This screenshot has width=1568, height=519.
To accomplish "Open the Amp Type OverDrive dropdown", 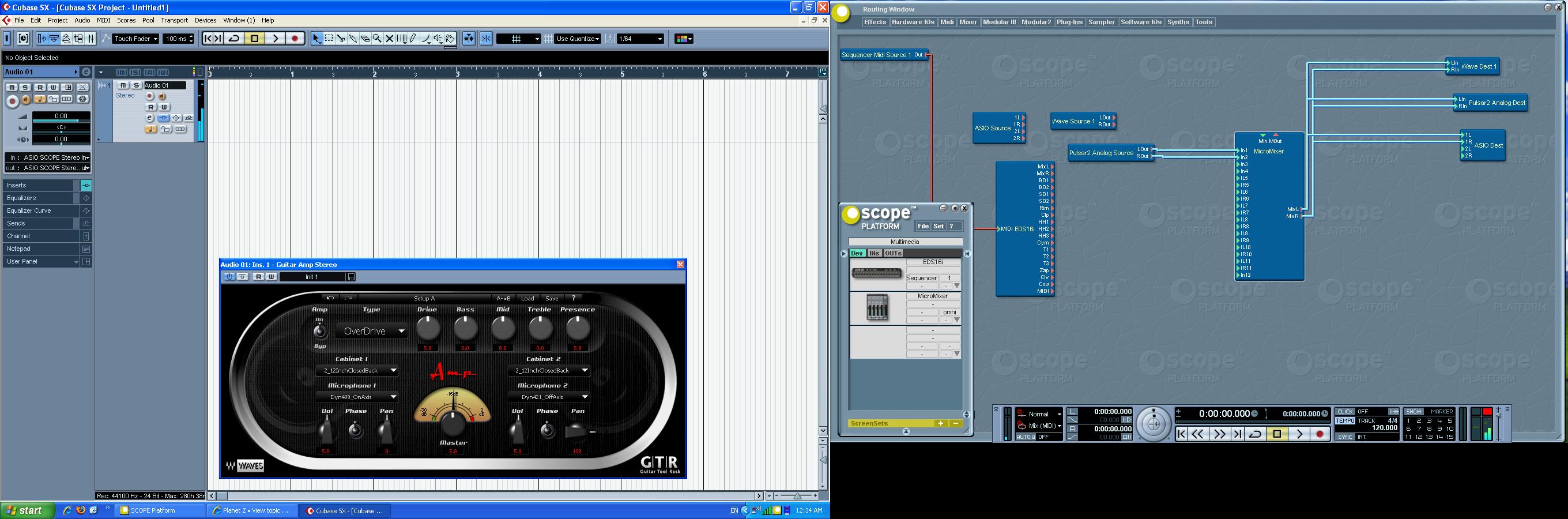I will [x=372, y=331].
